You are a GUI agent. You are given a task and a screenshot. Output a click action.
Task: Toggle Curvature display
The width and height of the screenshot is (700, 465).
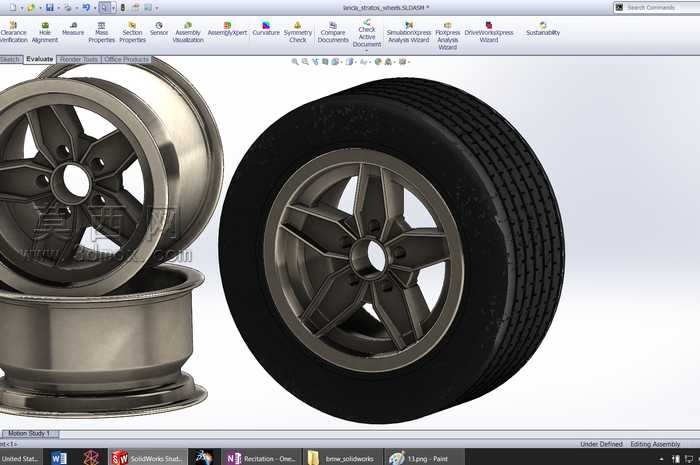click(266, 29)
